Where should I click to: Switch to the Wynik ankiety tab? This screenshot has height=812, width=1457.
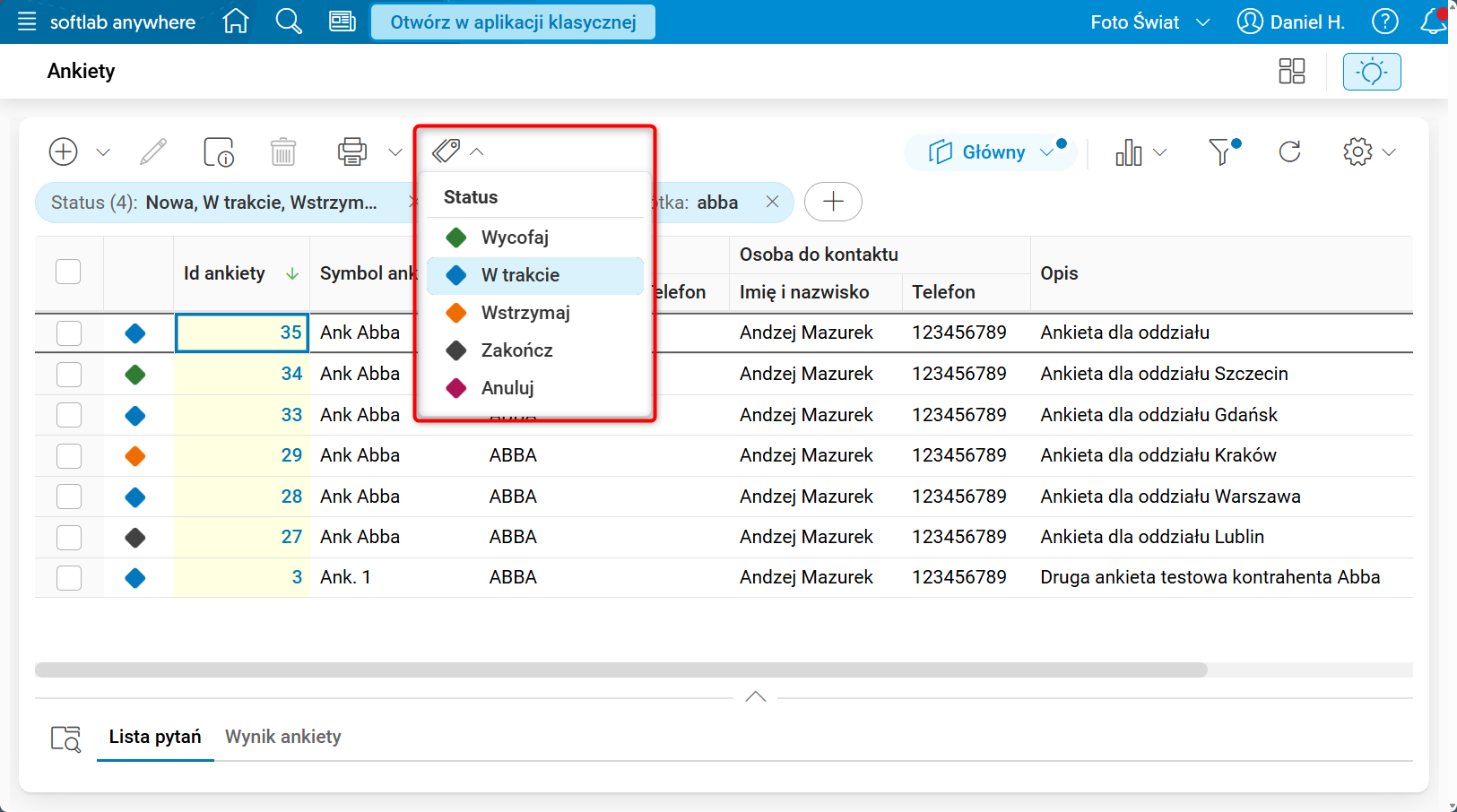[x=283, y=737]
